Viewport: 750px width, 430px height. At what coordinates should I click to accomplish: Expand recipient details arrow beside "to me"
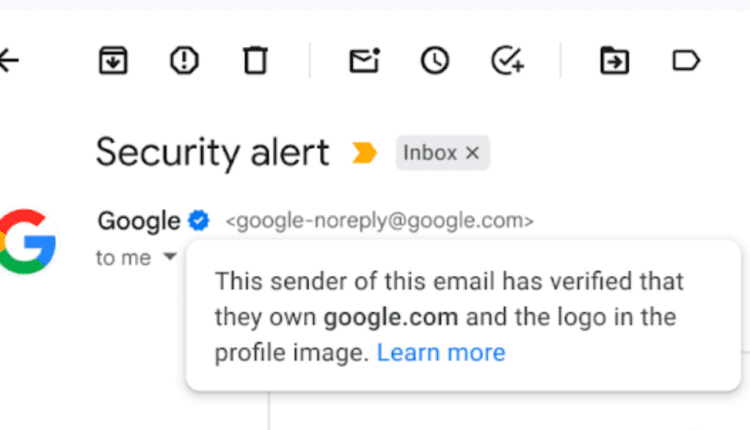pyautogui.click(x=170, y=257)
